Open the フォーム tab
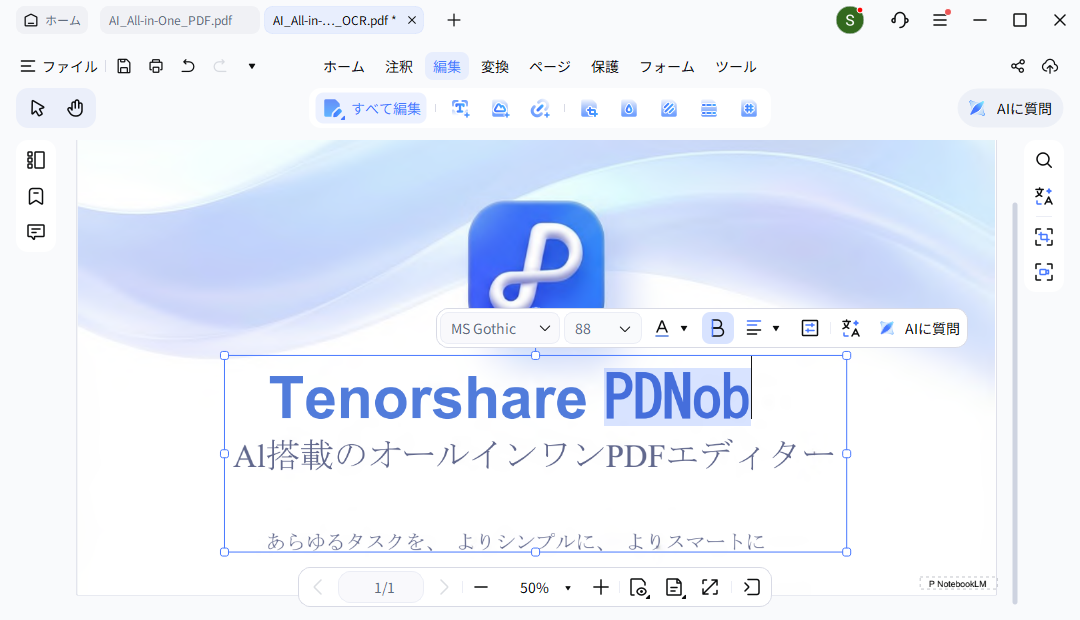Viewport: 1080px width, 620px height. click(667, 67)
